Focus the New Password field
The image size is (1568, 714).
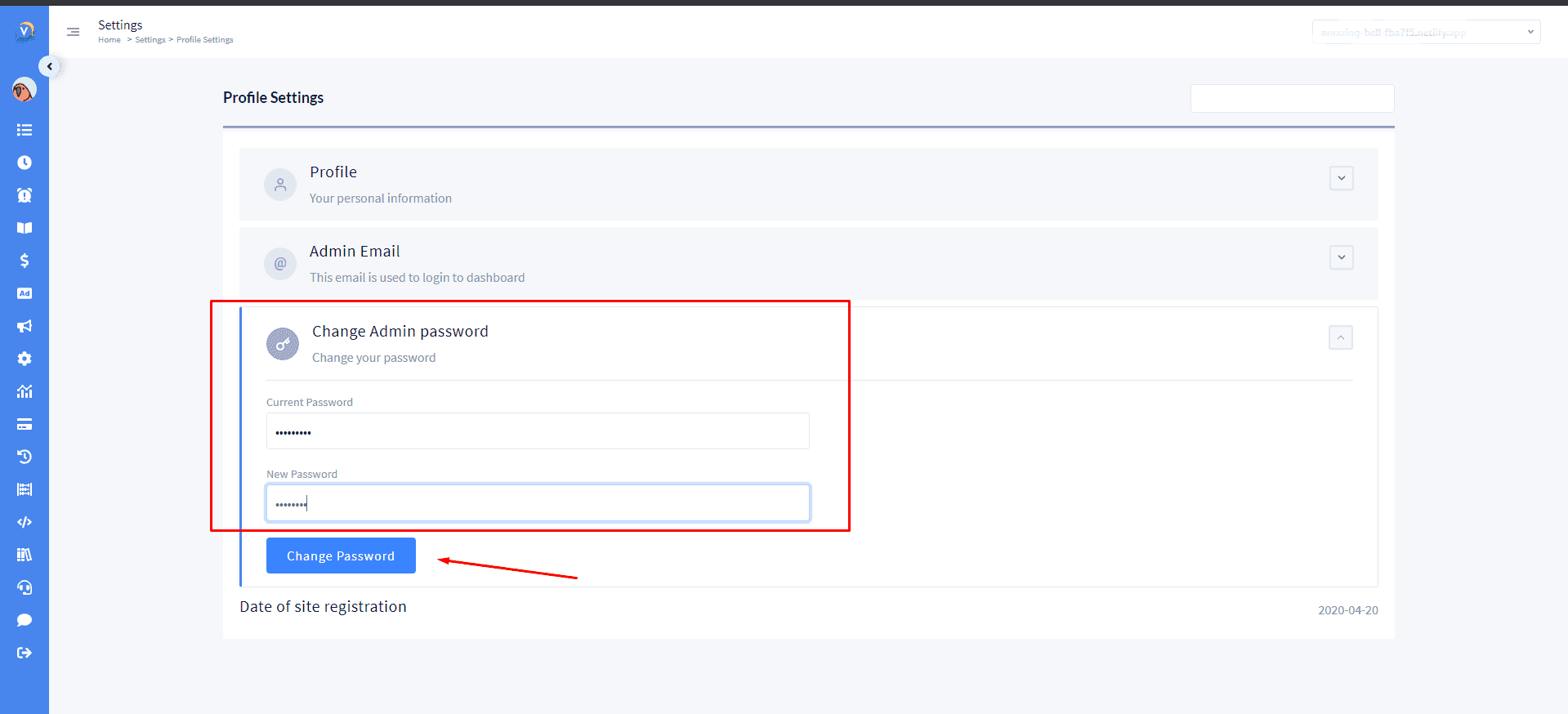coord(538,503)
